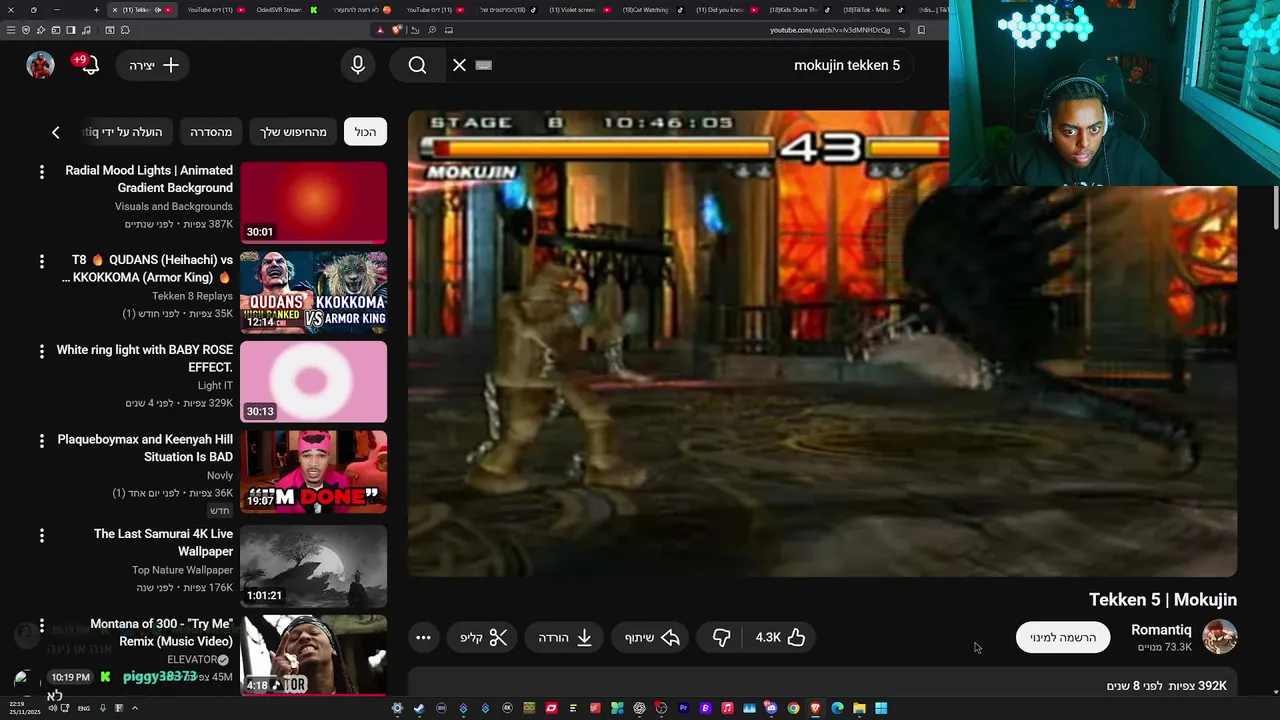This screenshot has height=720, width=1280.
Task: Click the Windows Start button
Action: [881, 708]
